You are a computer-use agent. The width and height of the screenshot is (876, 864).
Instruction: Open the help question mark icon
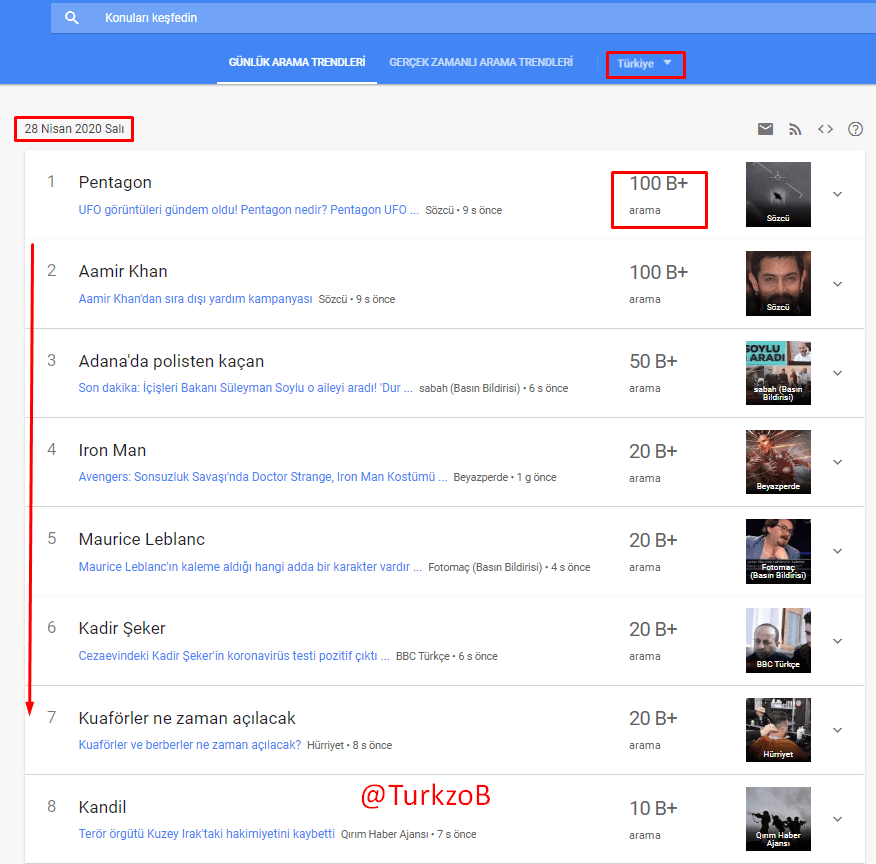coord(855,129)
